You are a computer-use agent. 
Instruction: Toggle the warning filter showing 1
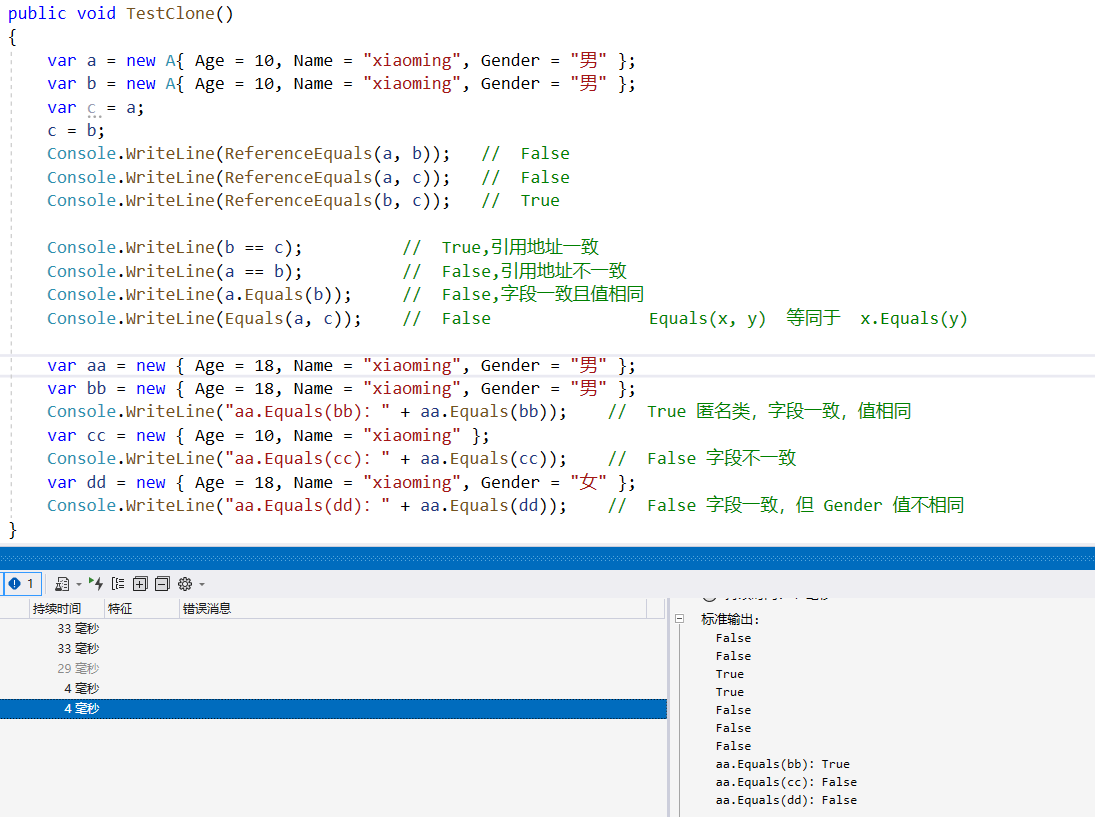(21, 584)
